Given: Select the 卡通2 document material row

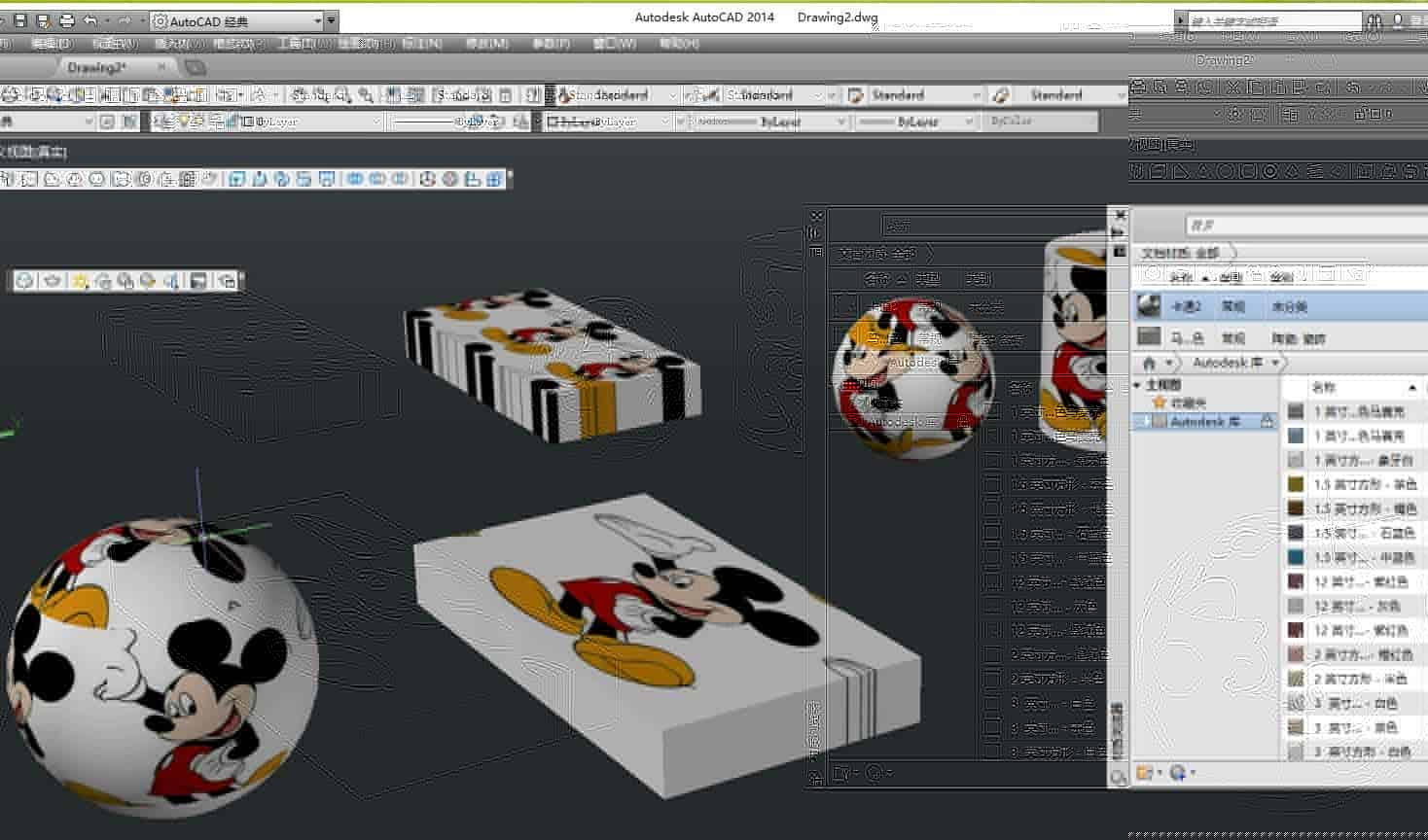Looking at the screenshot, I should pos(1279,306).
